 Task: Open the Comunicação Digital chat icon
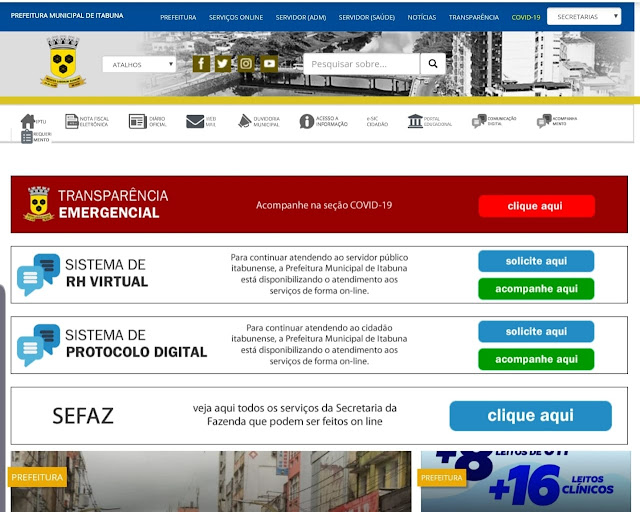coord(479,121)
